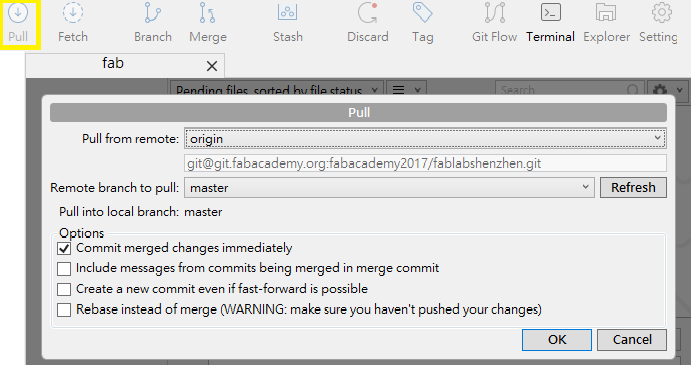This screenshot has width=691, height=365.
Task: Click the Fetch toolbar icon
Action: (73, 23)
